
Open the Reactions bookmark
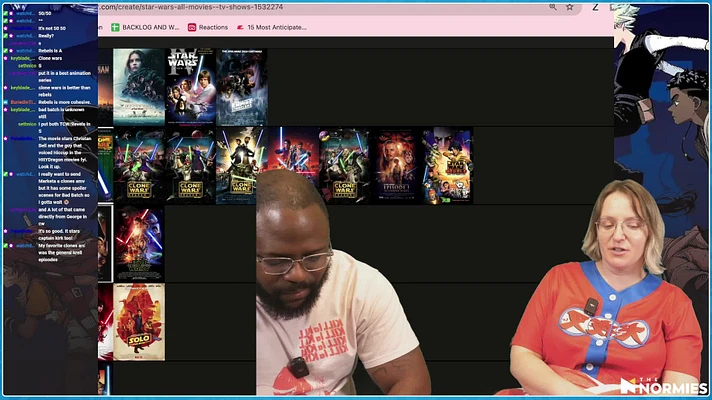click(x=208, y=27)
